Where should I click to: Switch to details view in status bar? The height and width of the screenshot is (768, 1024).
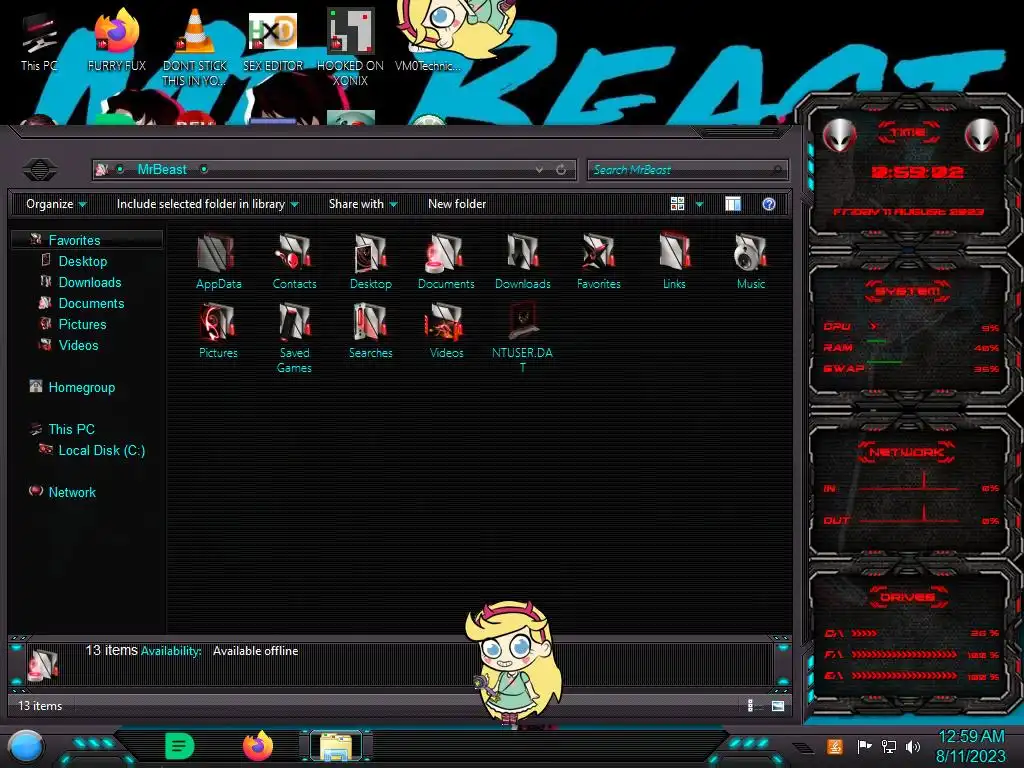point(750,705)
